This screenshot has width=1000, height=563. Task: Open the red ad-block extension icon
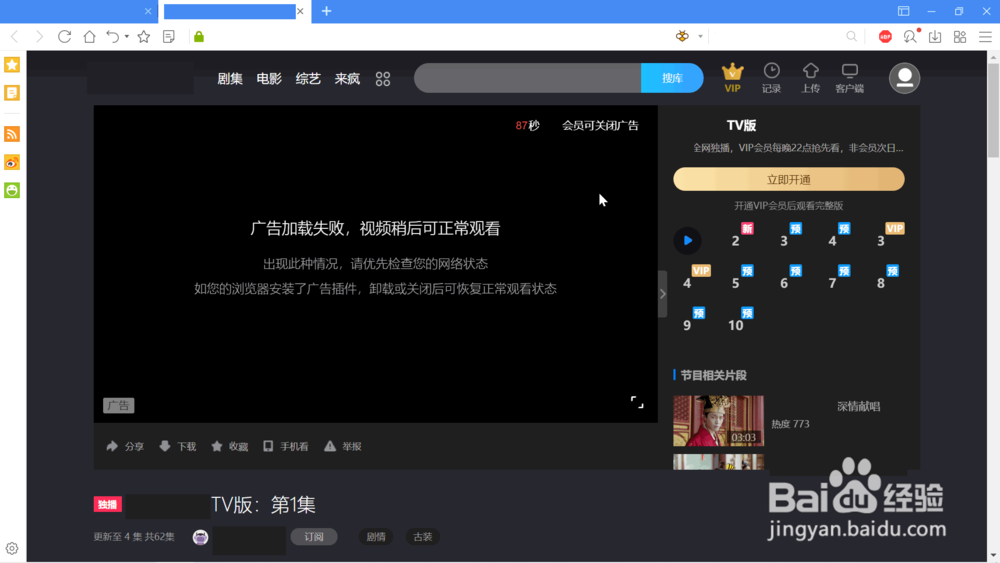coord(885,37)
